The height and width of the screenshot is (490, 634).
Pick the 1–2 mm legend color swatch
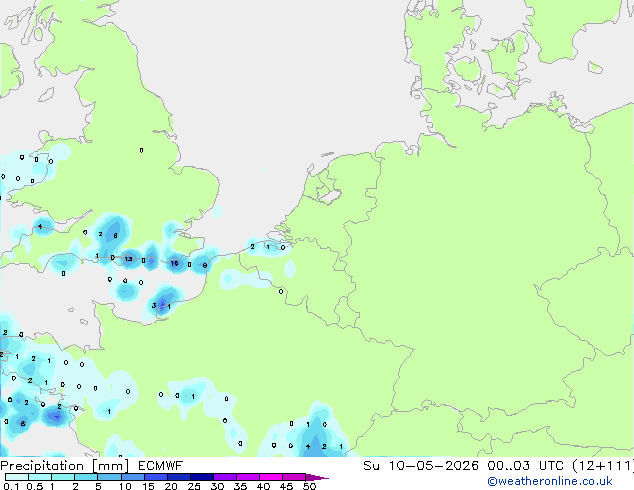63,477
